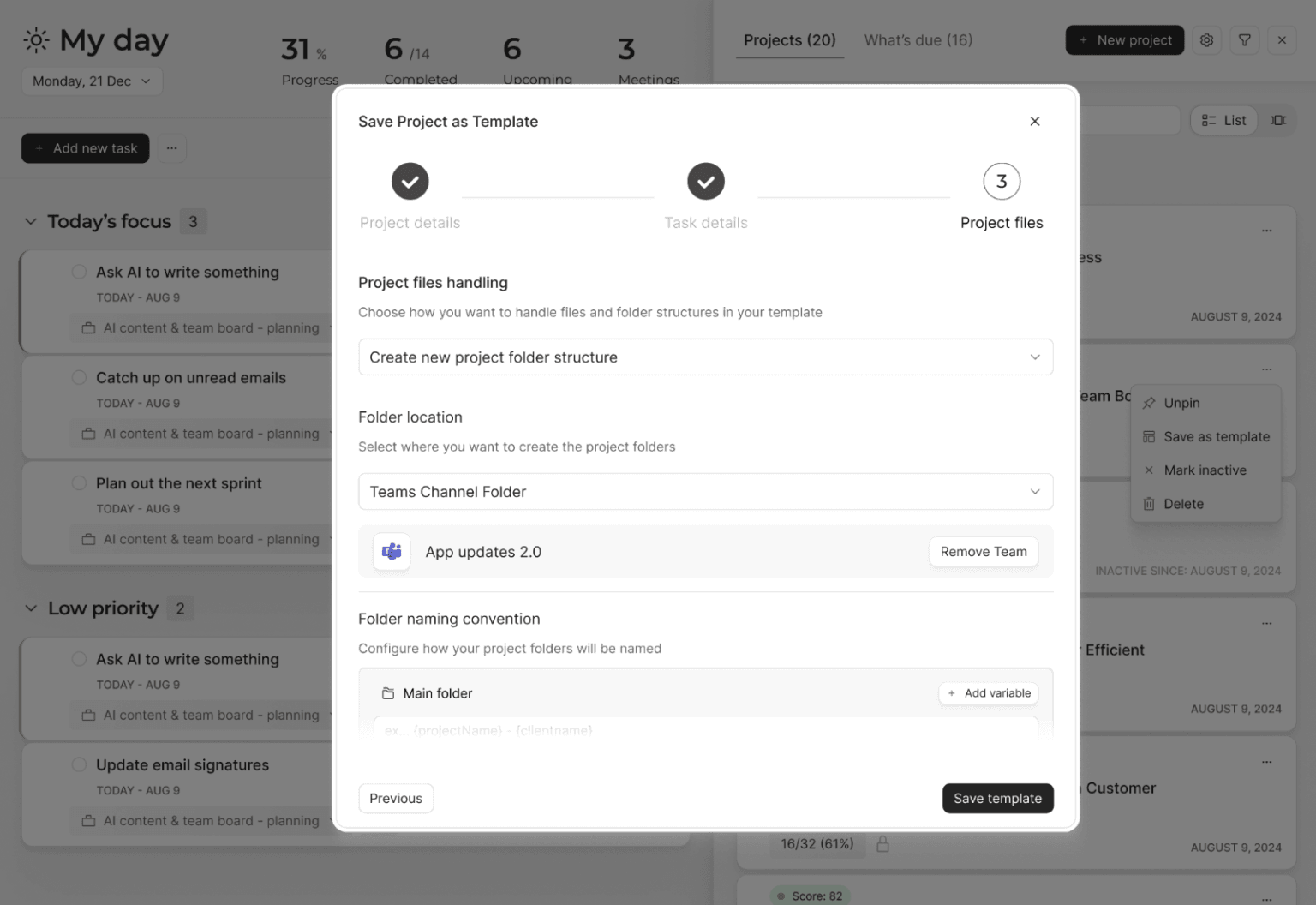This screenshot has height=905, width=1316.
Task: Complete the 'Update email signatures' task
Action: pyautogui.click(x=79, y=764)
